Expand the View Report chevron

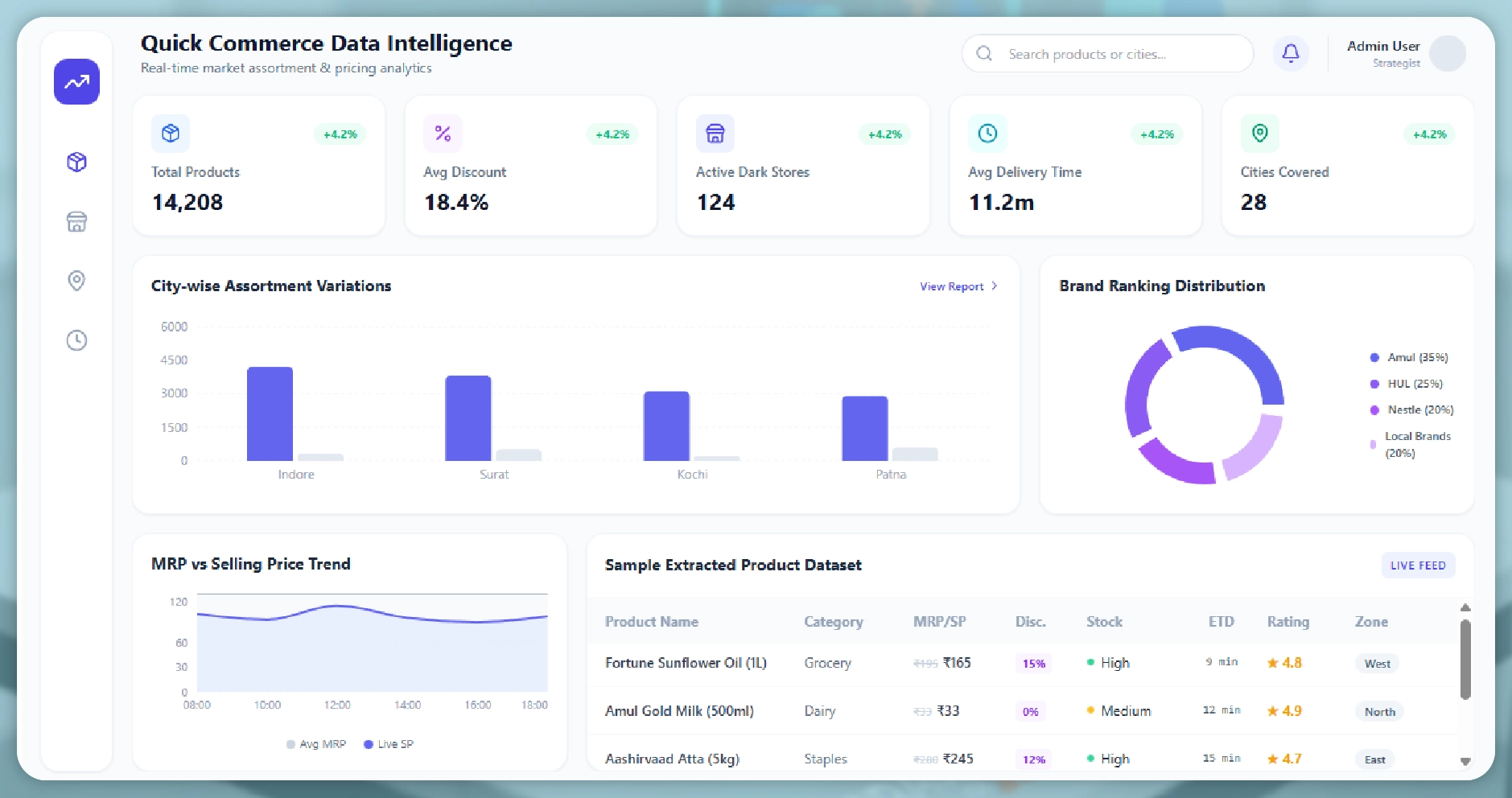click(995, 286)
